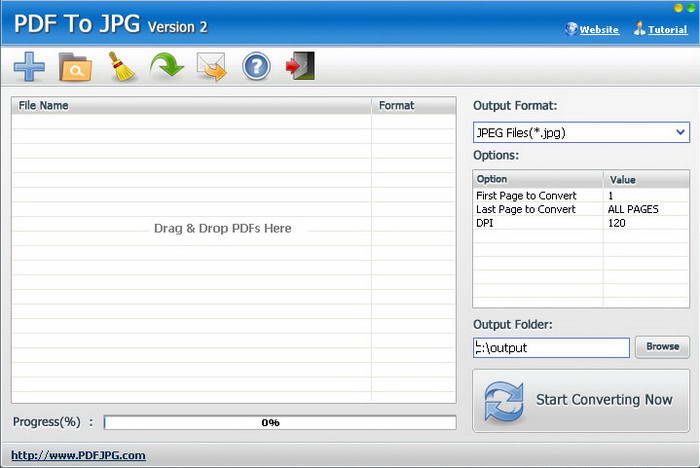The height and width of the screenshot is (468, 700).
Task: Click the ALL PAGES value cell
Action: pos(633,209)
